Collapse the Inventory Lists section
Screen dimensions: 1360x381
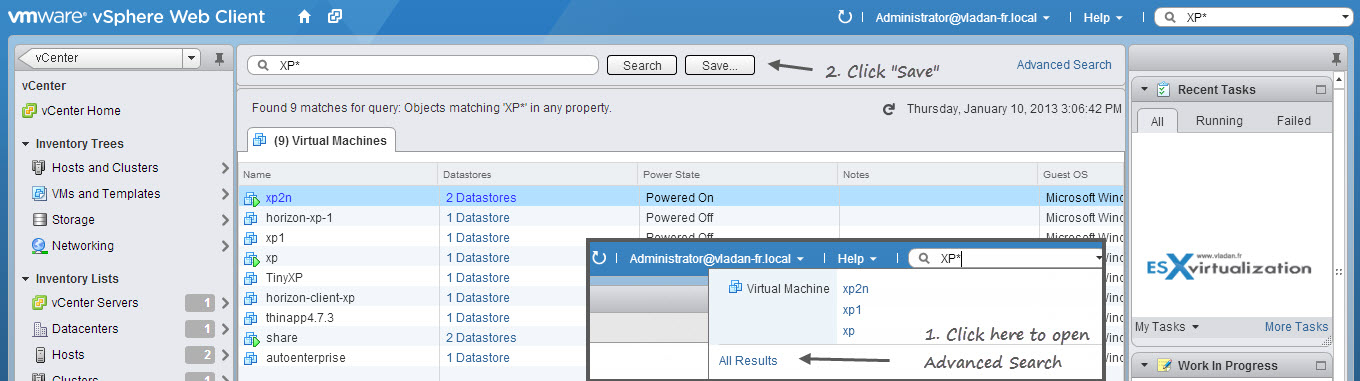(x=26, y=279)
